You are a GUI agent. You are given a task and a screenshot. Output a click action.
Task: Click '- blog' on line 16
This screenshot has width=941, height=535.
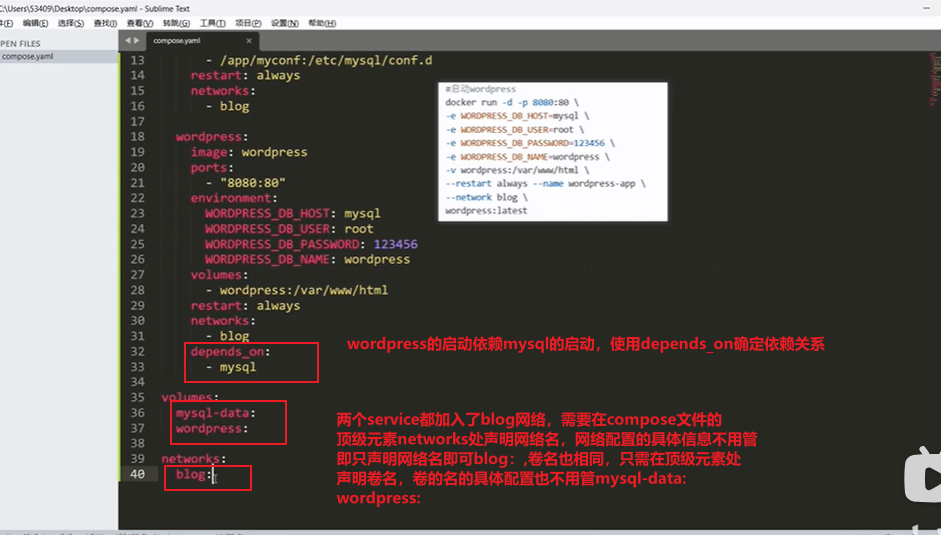(227, 106)
